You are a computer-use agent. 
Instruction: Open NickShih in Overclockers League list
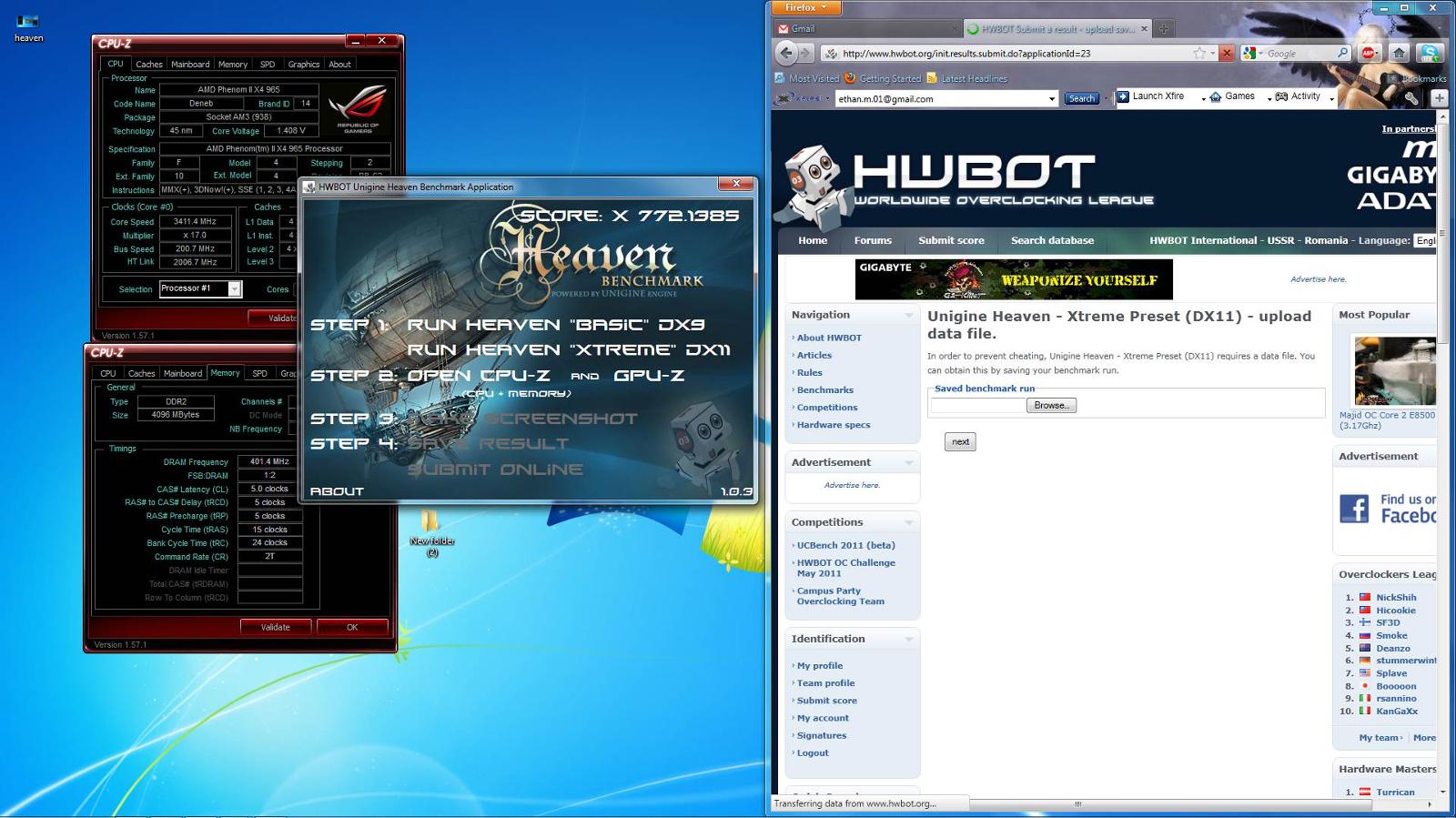[x=1396, y=598]
